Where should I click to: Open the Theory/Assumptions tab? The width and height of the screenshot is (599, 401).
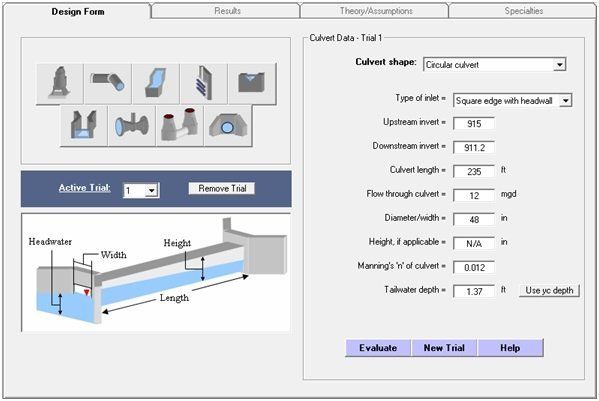point(375,11)
